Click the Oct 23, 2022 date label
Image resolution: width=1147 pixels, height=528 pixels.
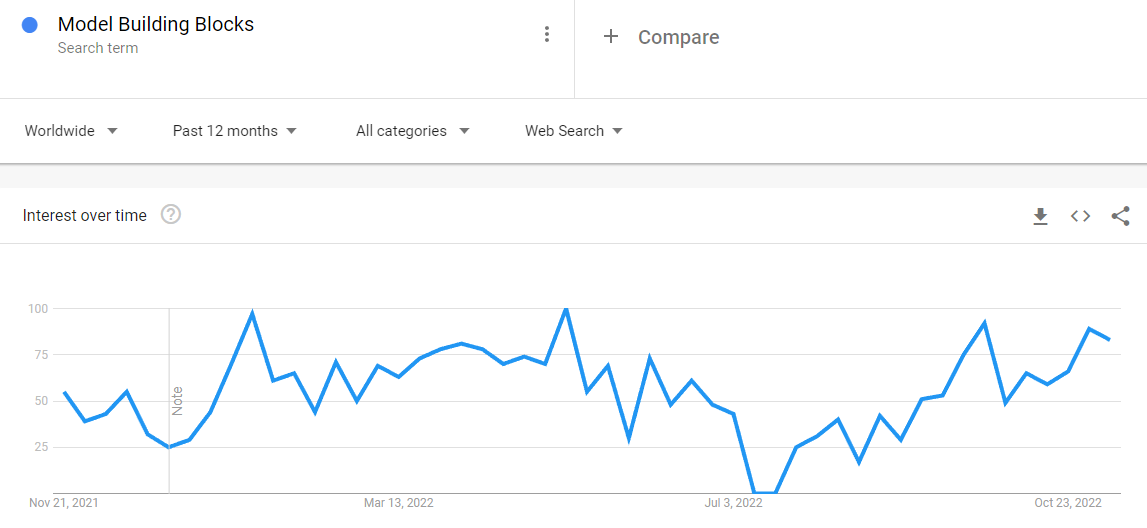click(1067, 503)
